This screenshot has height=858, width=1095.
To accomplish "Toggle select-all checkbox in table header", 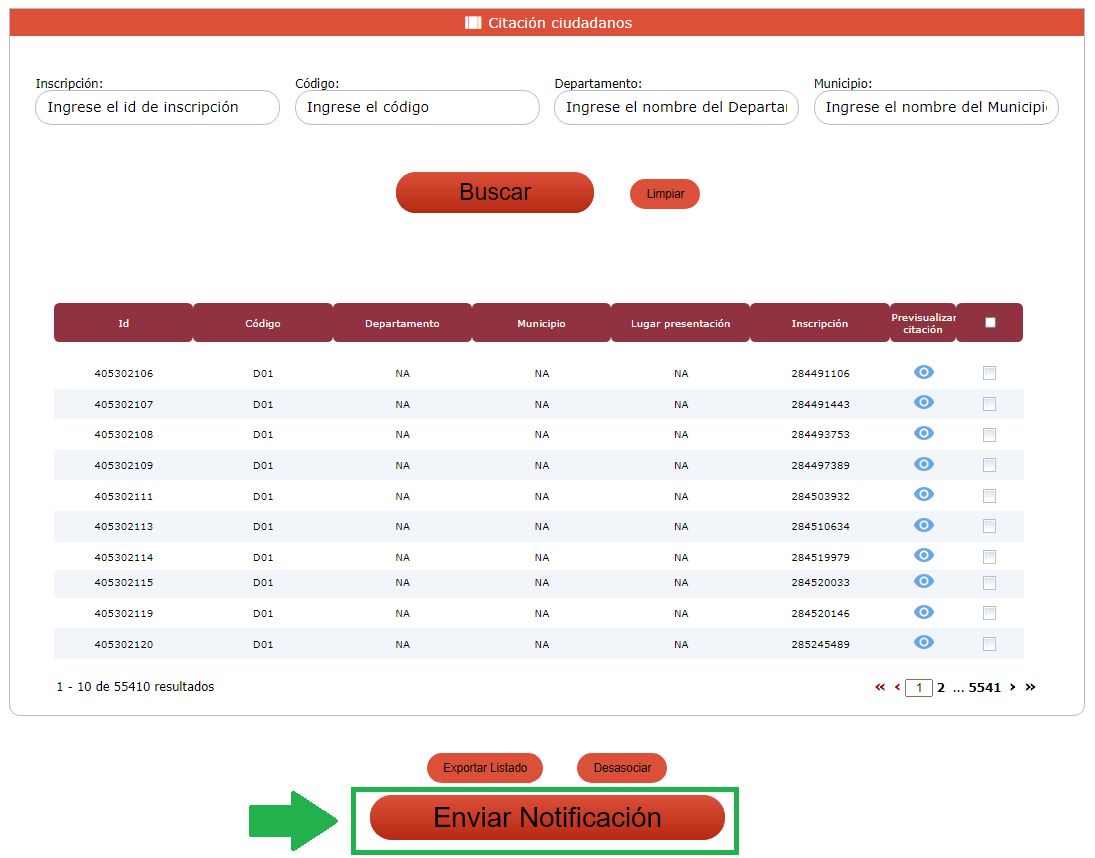I will click(x=990, y=323).
